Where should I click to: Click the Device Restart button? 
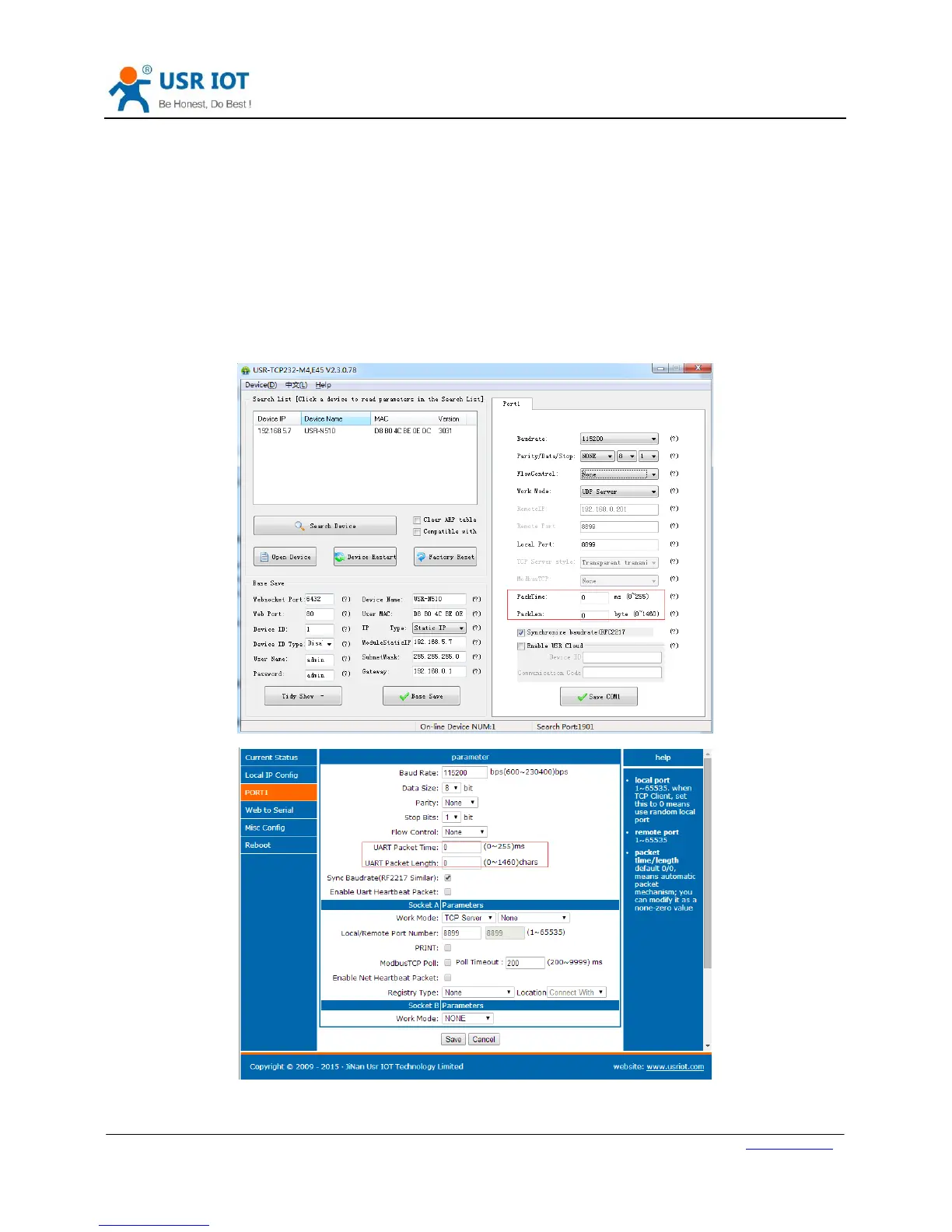[x=366, y=557]
